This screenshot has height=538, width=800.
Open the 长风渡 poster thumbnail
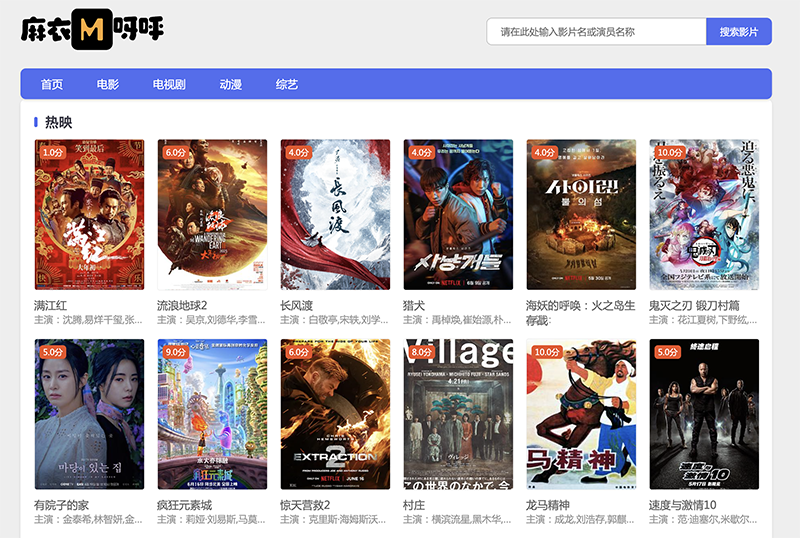(335, 214)
